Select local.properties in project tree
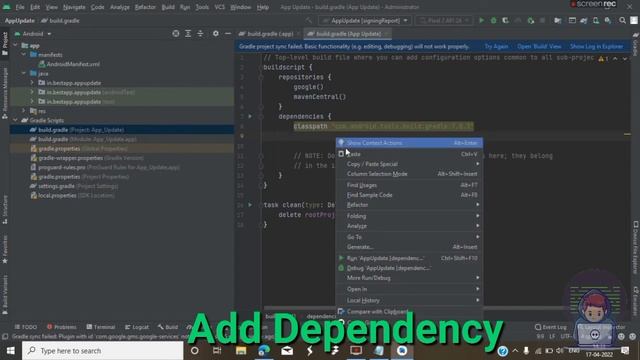 [x=72, y=196]
